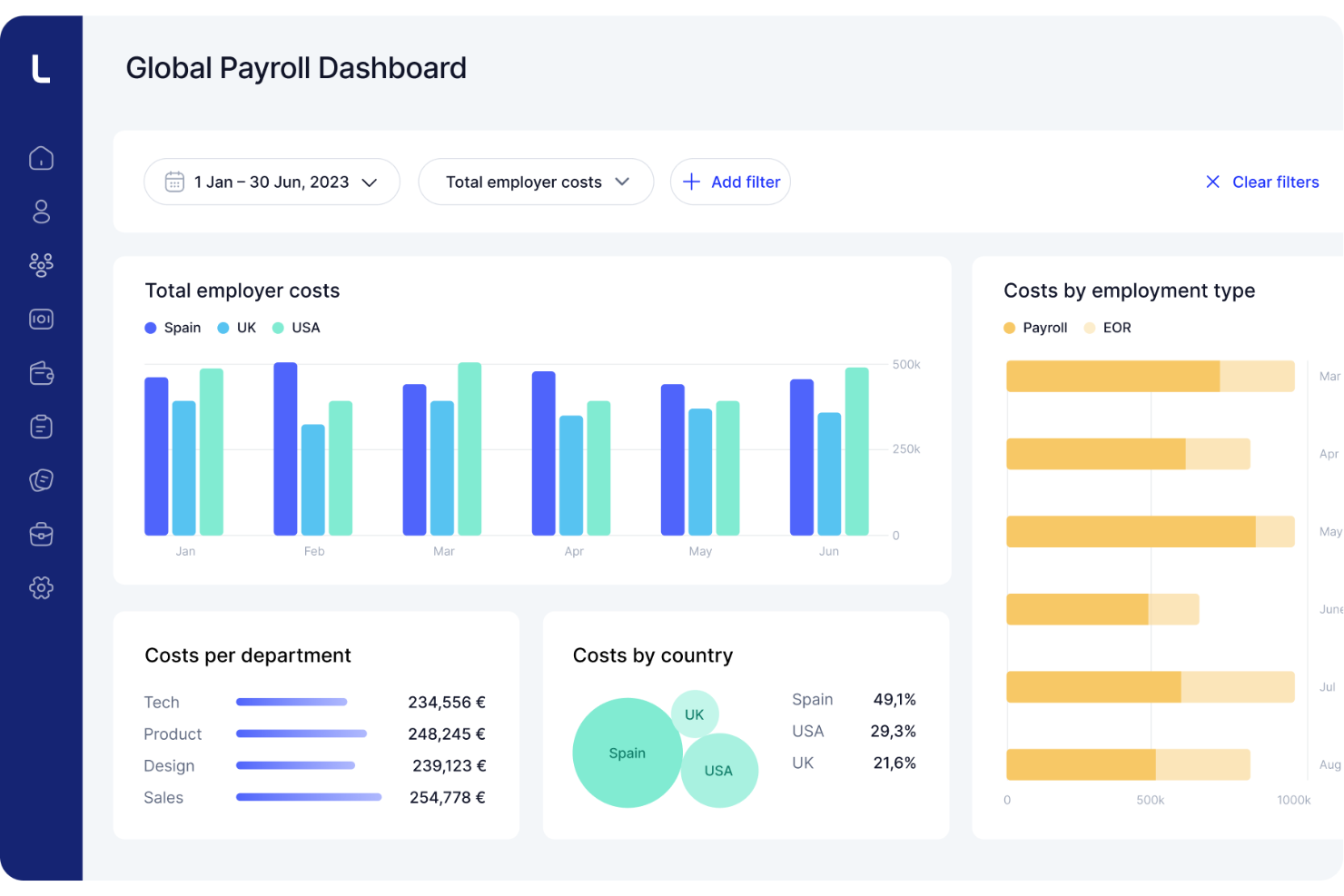The image size is (1344, 896).
Task: Open the Home sidebar icon
Action: click(41, 158)
